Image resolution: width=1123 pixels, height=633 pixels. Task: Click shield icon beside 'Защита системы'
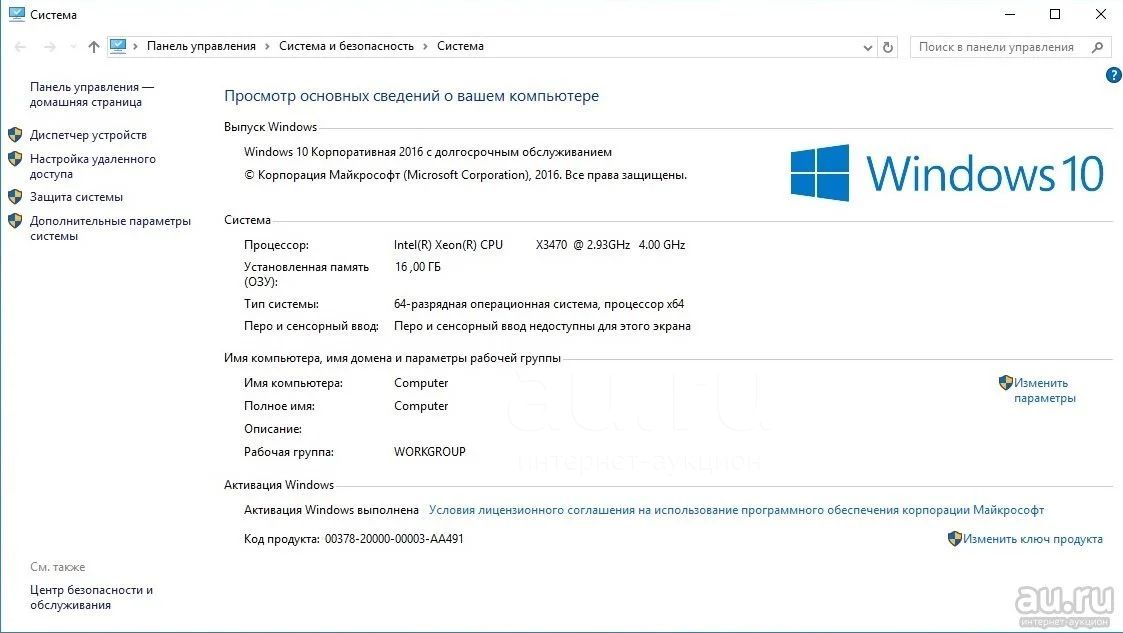[x=15, y=197]
